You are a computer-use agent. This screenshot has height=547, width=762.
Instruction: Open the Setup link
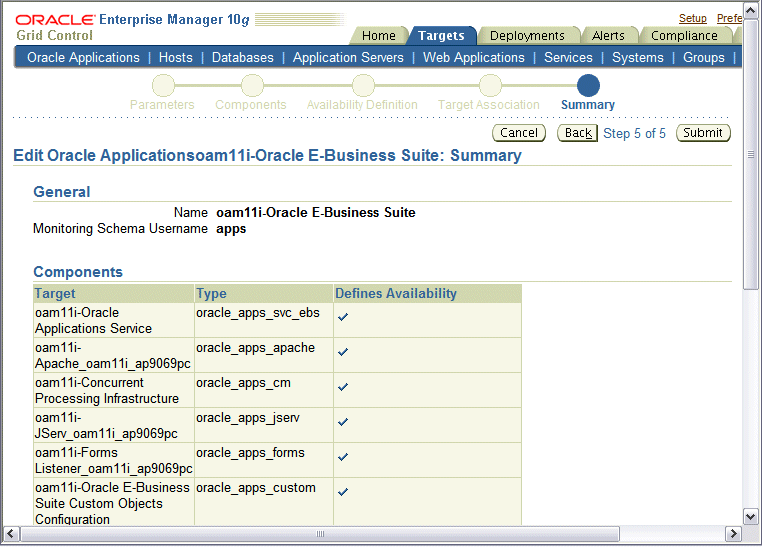click(693, 18)
